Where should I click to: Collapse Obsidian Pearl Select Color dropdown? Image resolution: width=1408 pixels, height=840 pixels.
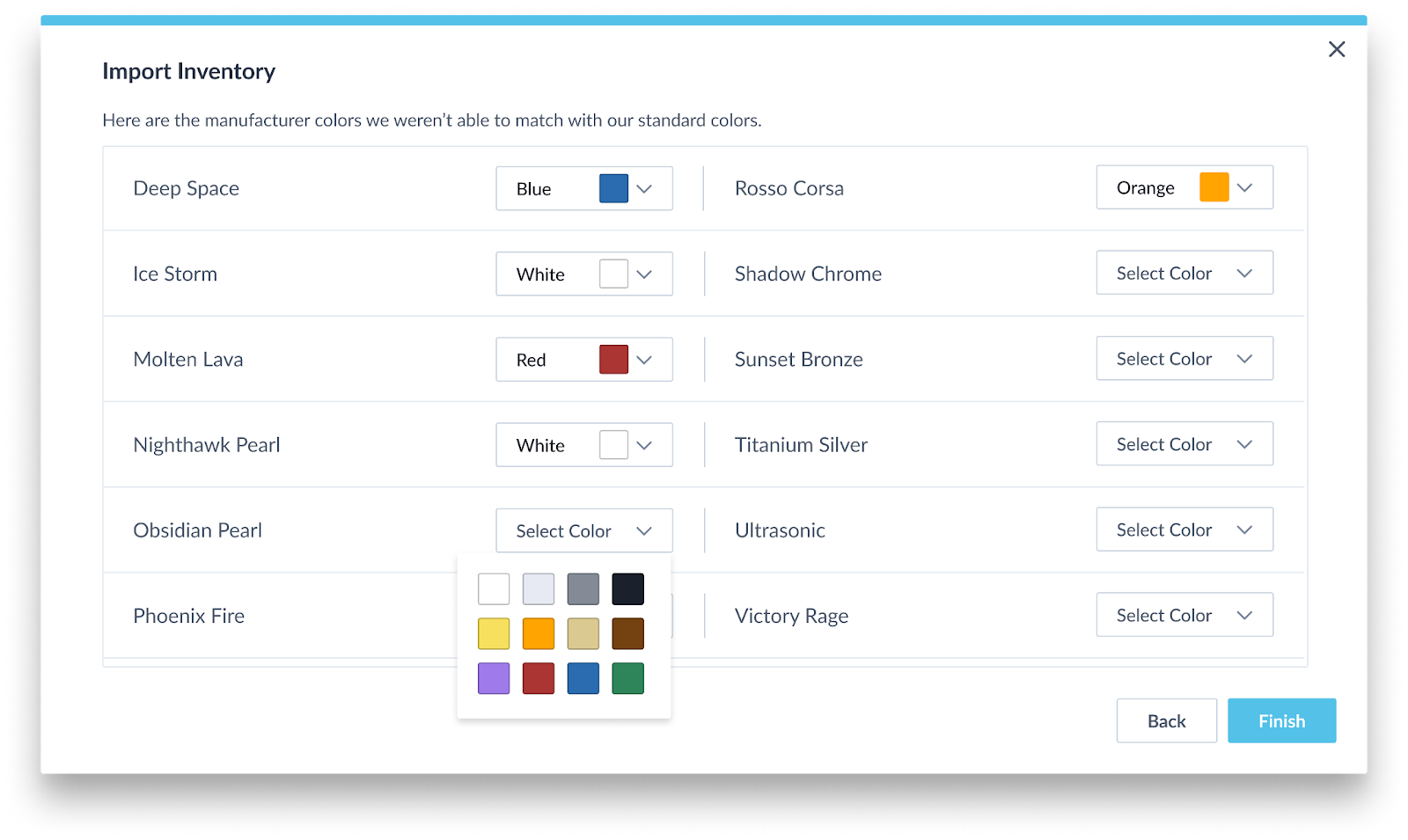584,530
